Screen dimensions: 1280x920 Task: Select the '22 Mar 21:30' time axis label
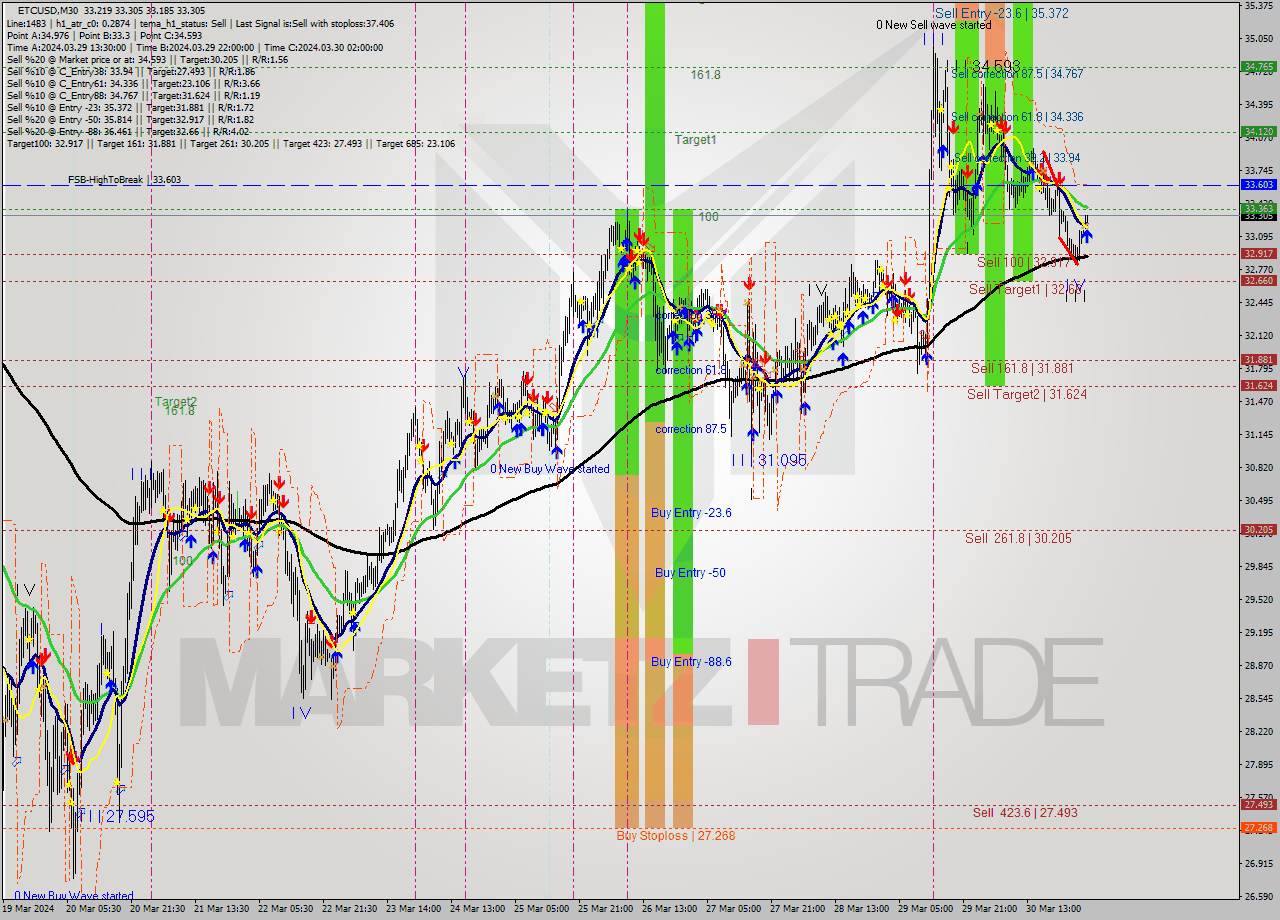coord(349,909)
